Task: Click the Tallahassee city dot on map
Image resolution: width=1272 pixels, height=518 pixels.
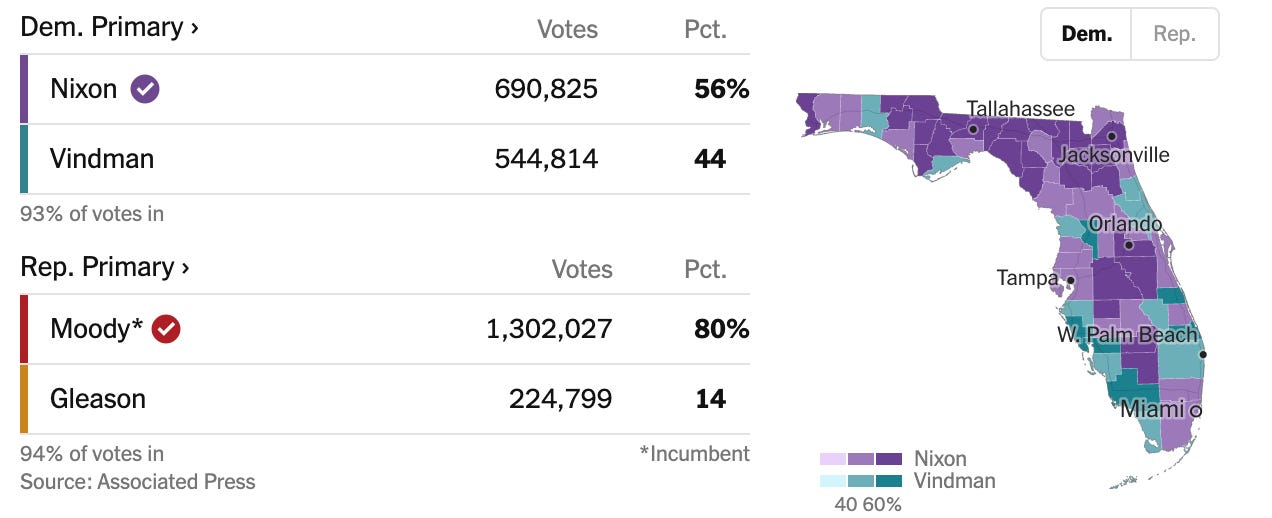Action: click(973, 129)
